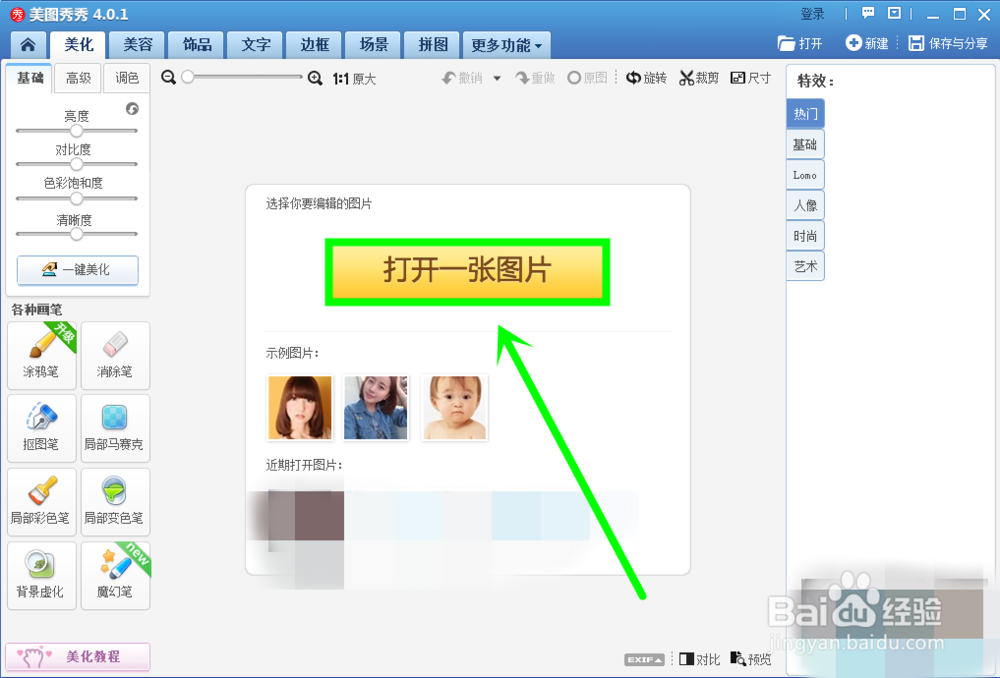
Task: Open the feedback chat bubble icon
Action: [868, 13]
